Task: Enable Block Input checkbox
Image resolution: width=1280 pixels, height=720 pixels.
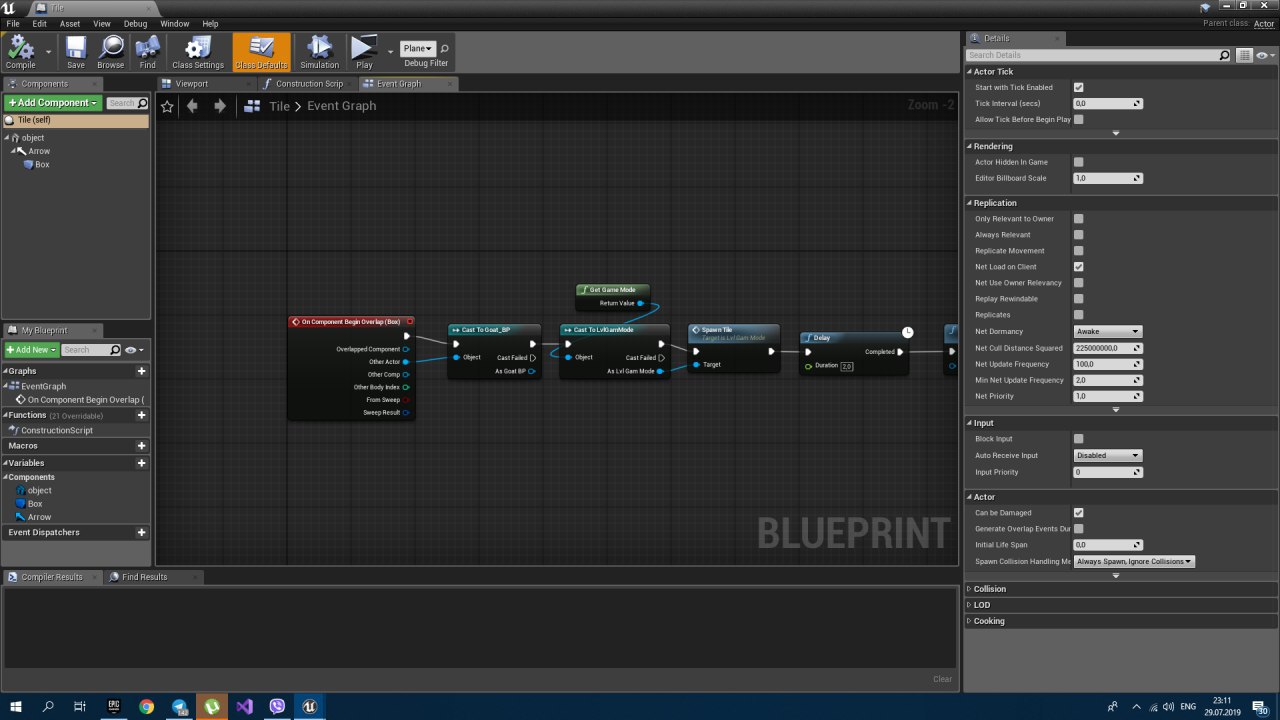Action: coord(1078,439)
